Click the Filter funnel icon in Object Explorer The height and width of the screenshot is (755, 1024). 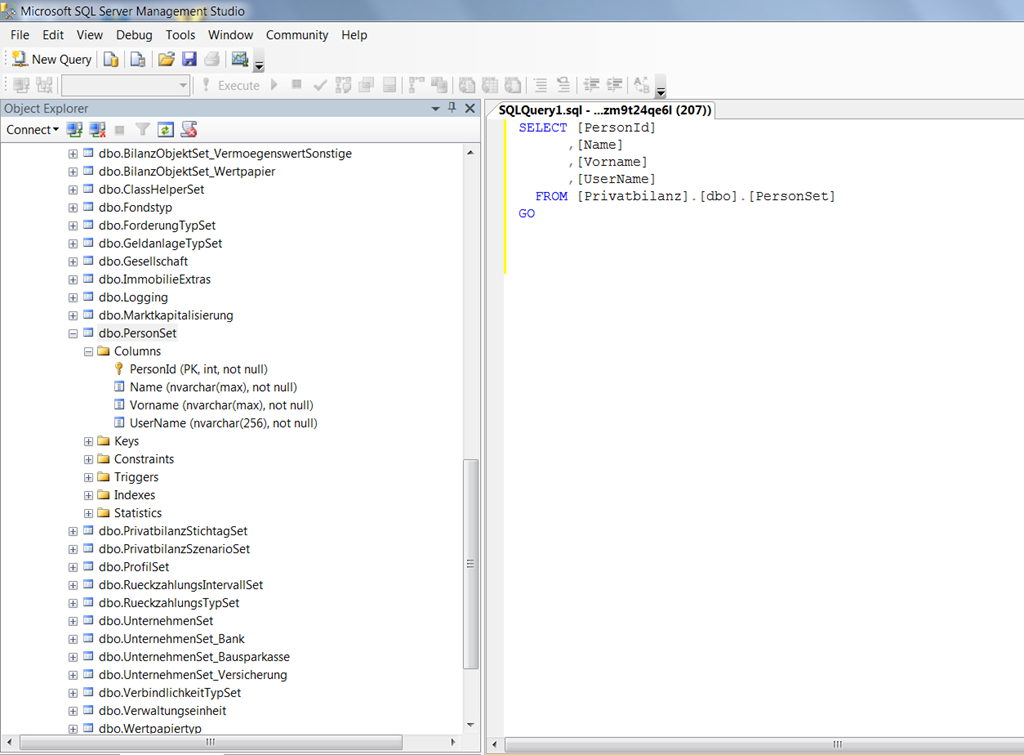(x=143, y=130)
